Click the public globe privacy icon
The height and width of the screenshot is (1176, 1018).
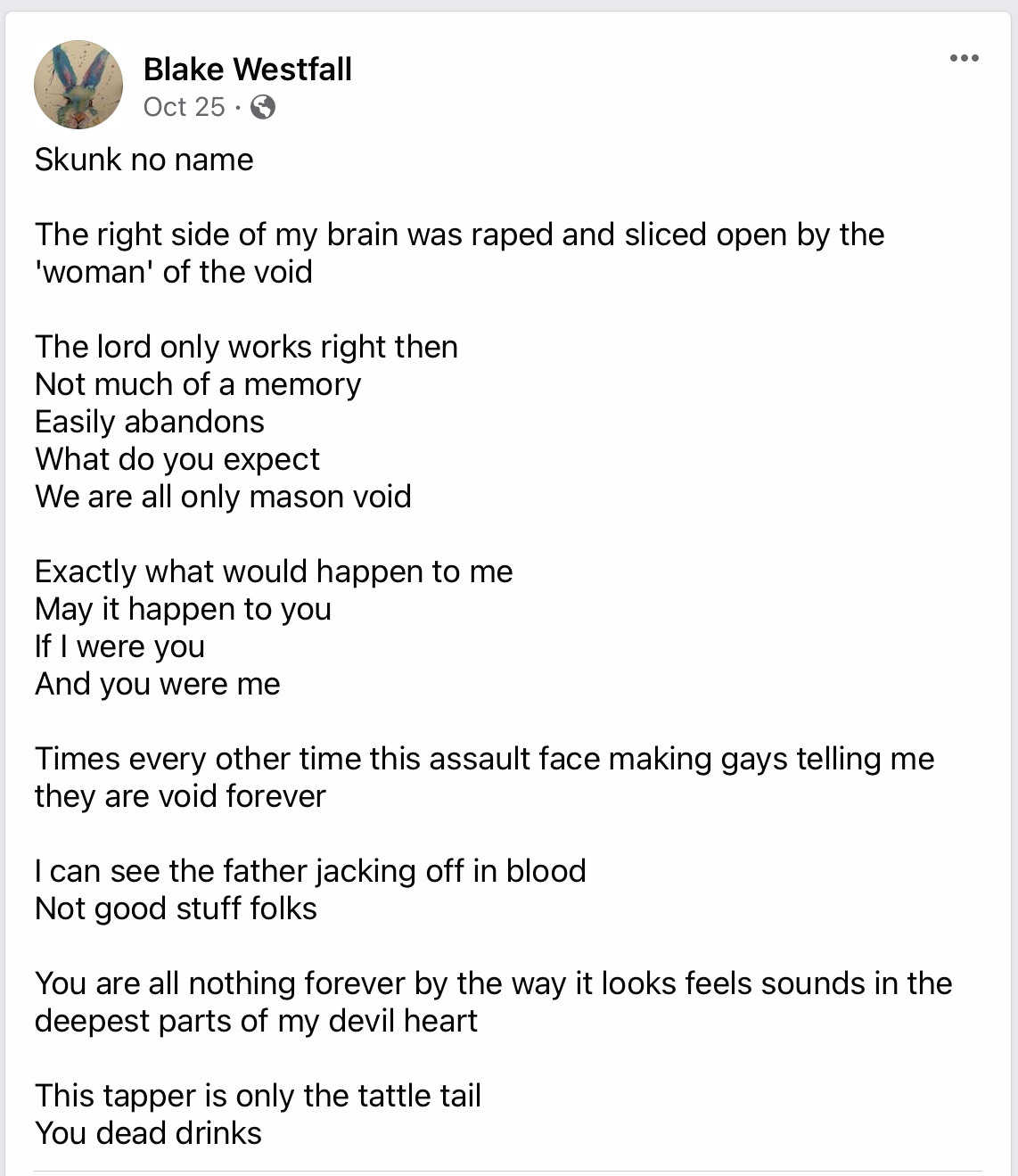tap(263, 108)
